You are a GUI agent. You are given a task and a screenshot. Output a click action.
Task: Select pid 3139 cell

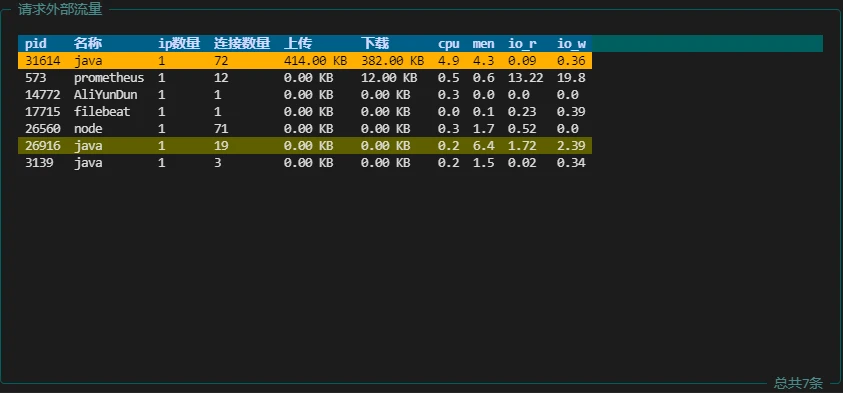click(x=39, y=163)
